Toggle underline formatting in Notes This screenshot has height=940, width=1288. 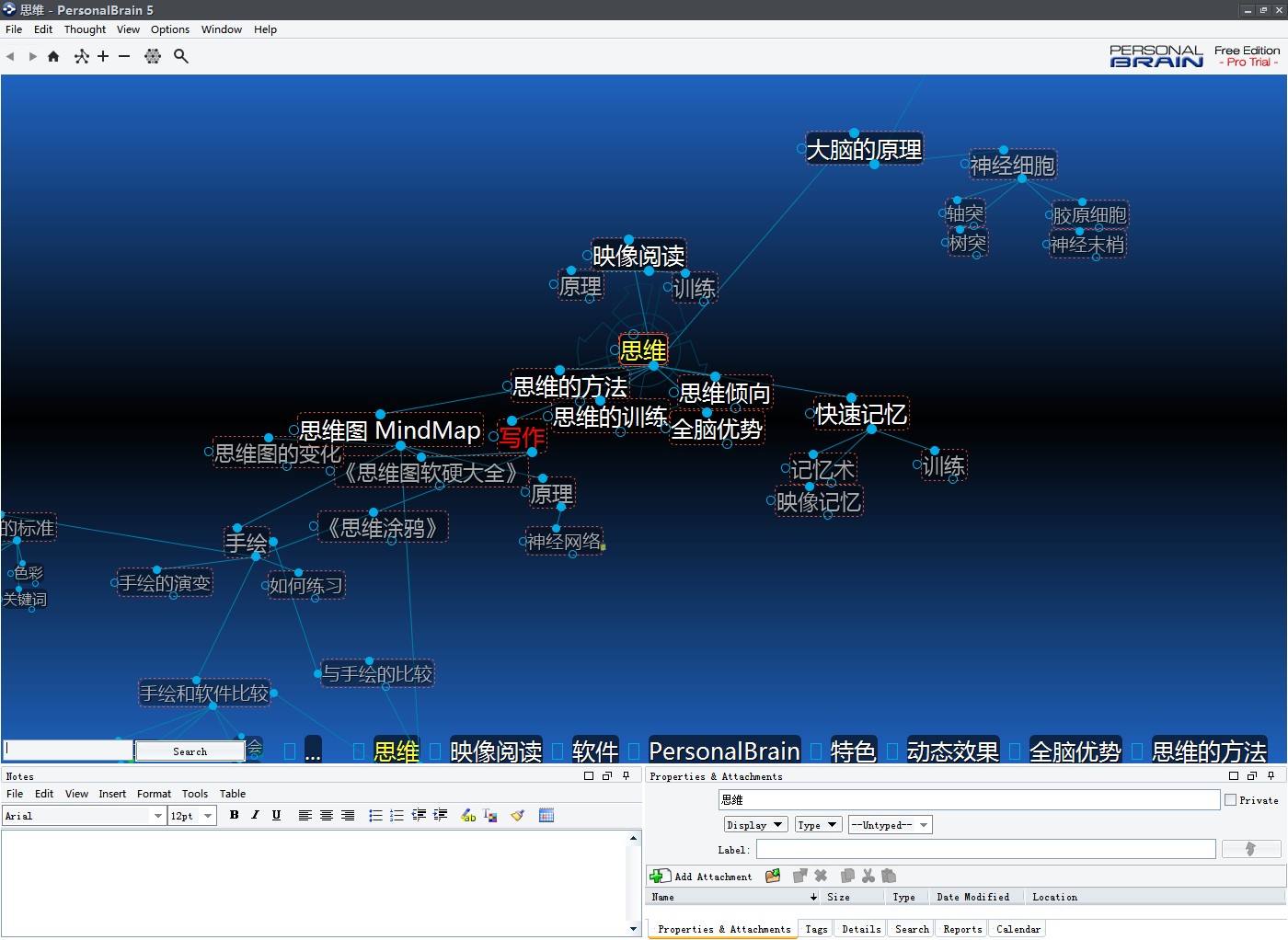click(276, 816)
